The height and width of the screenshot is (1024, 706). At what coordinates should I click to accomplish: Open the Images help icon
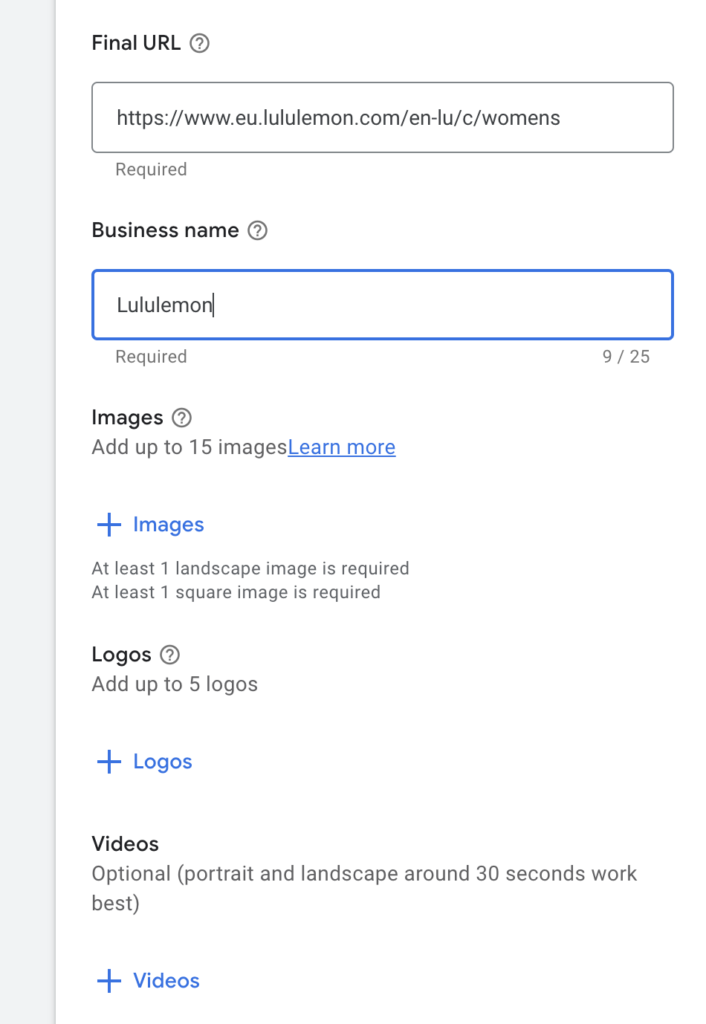(182, 418)
